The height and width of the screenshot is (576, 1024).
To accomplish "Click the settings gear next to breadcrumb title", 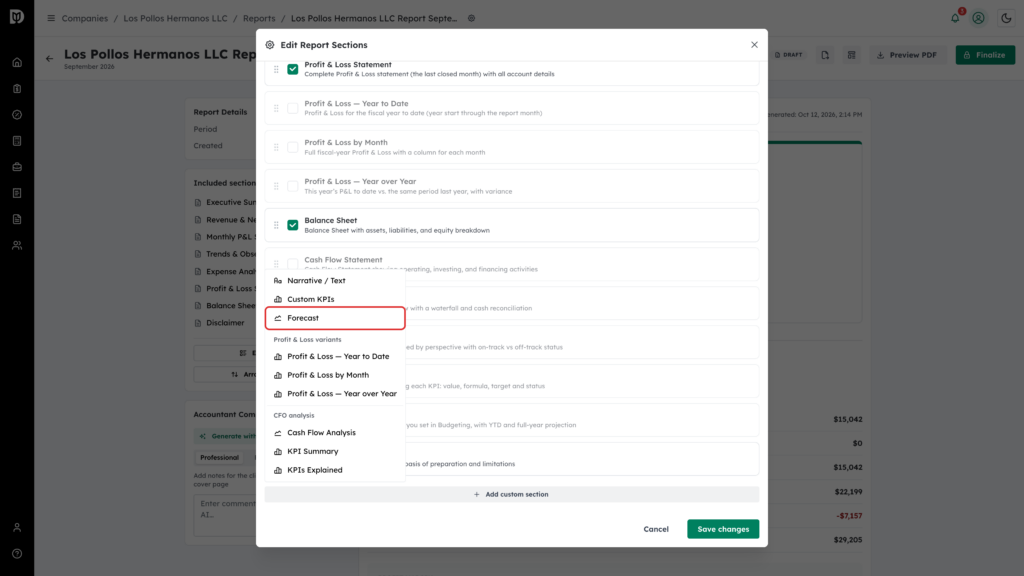I will tap(472, 18).
